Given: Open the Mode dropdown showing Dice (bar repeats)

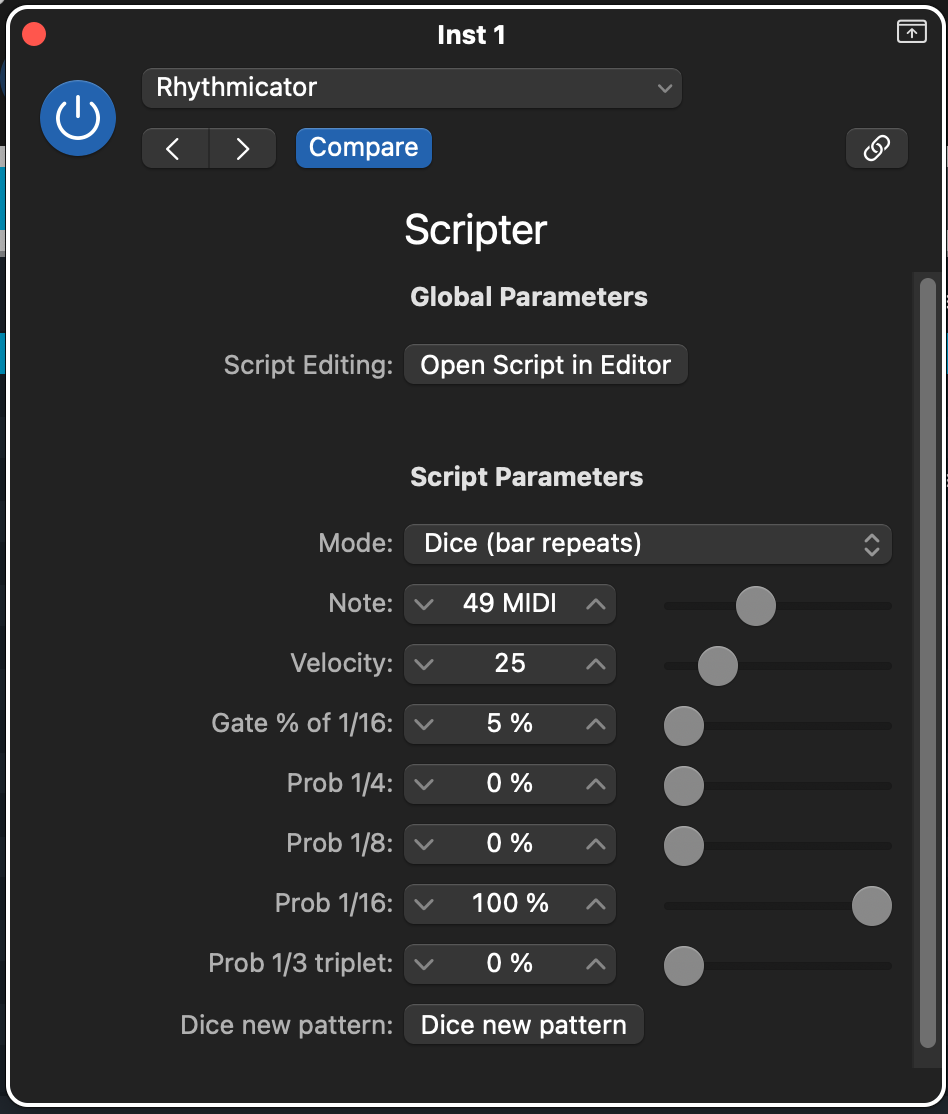Looking at the screenshot, I should tap(647, 543).
